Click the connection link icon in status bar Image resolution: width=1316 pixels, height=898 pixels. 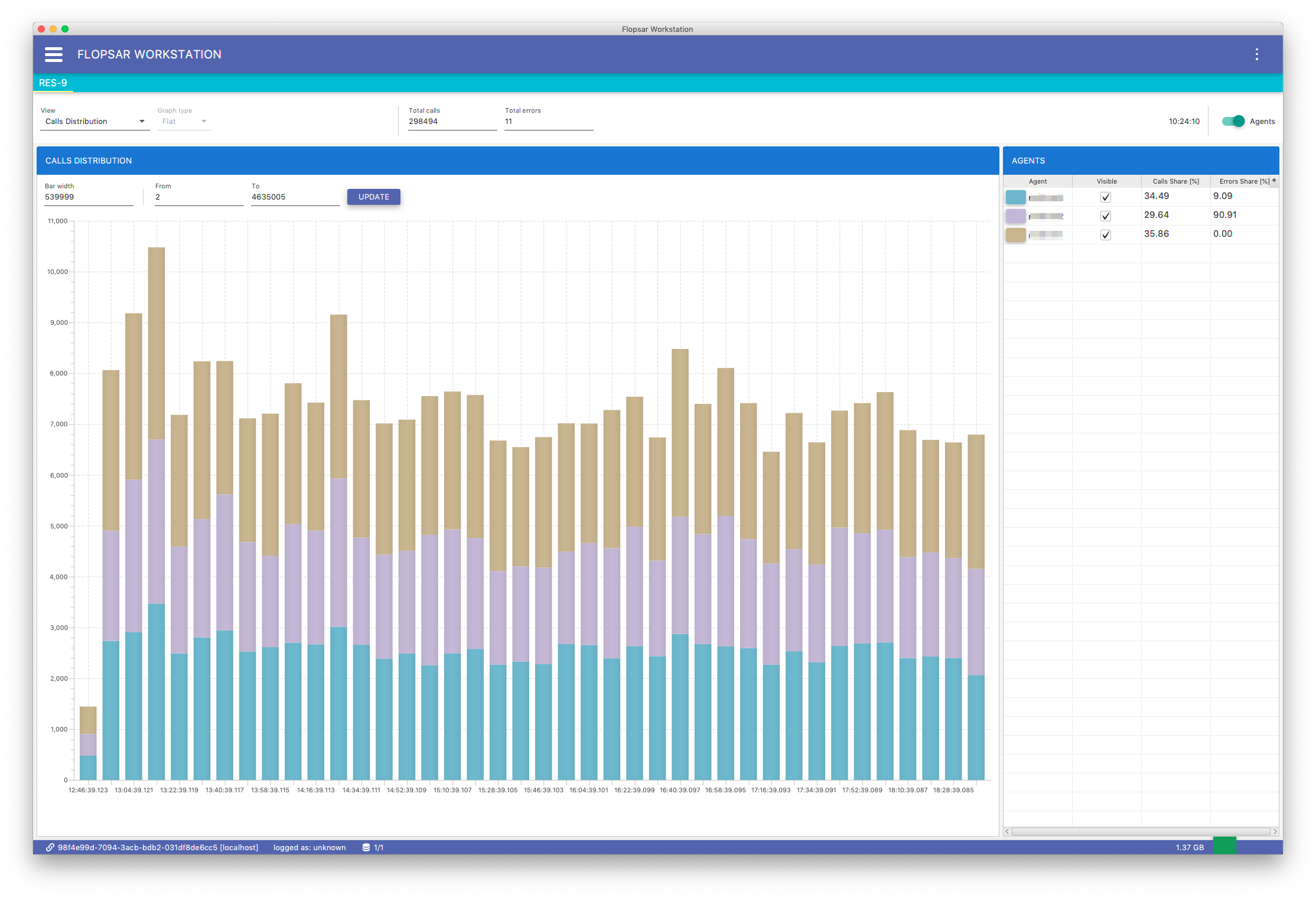[x=50, y=847]
